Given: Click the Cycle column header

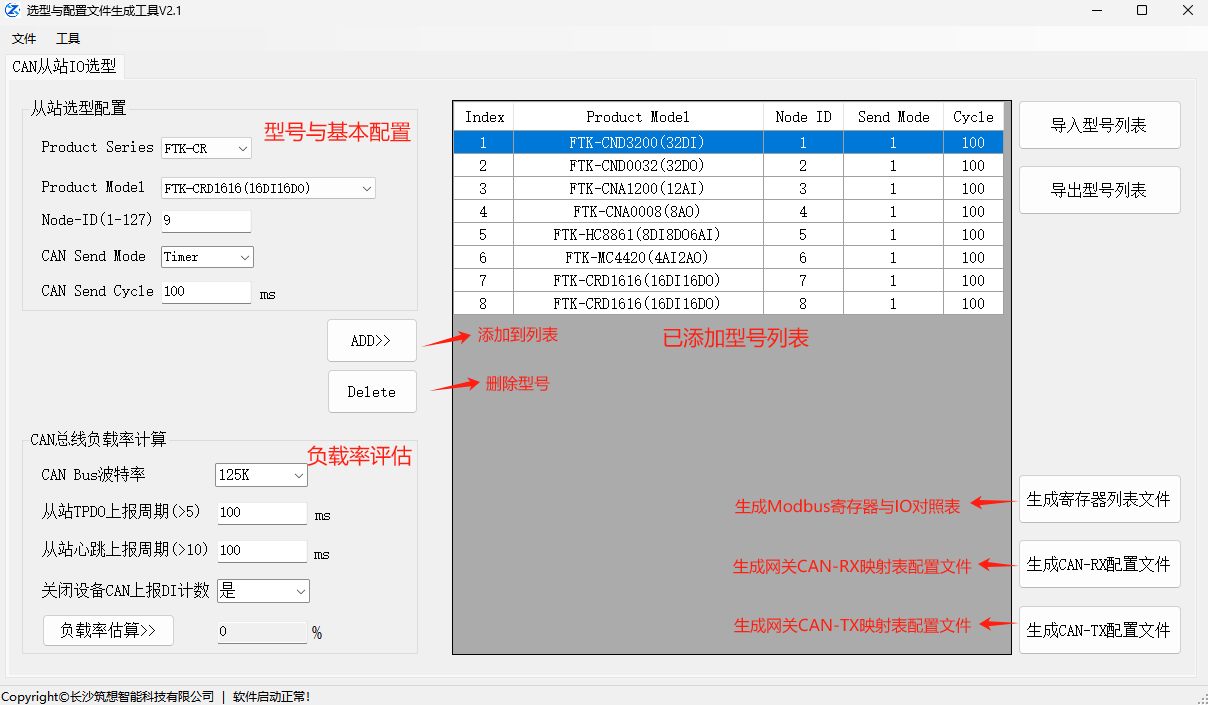Looking at the screenshot, I should (973, 117).
